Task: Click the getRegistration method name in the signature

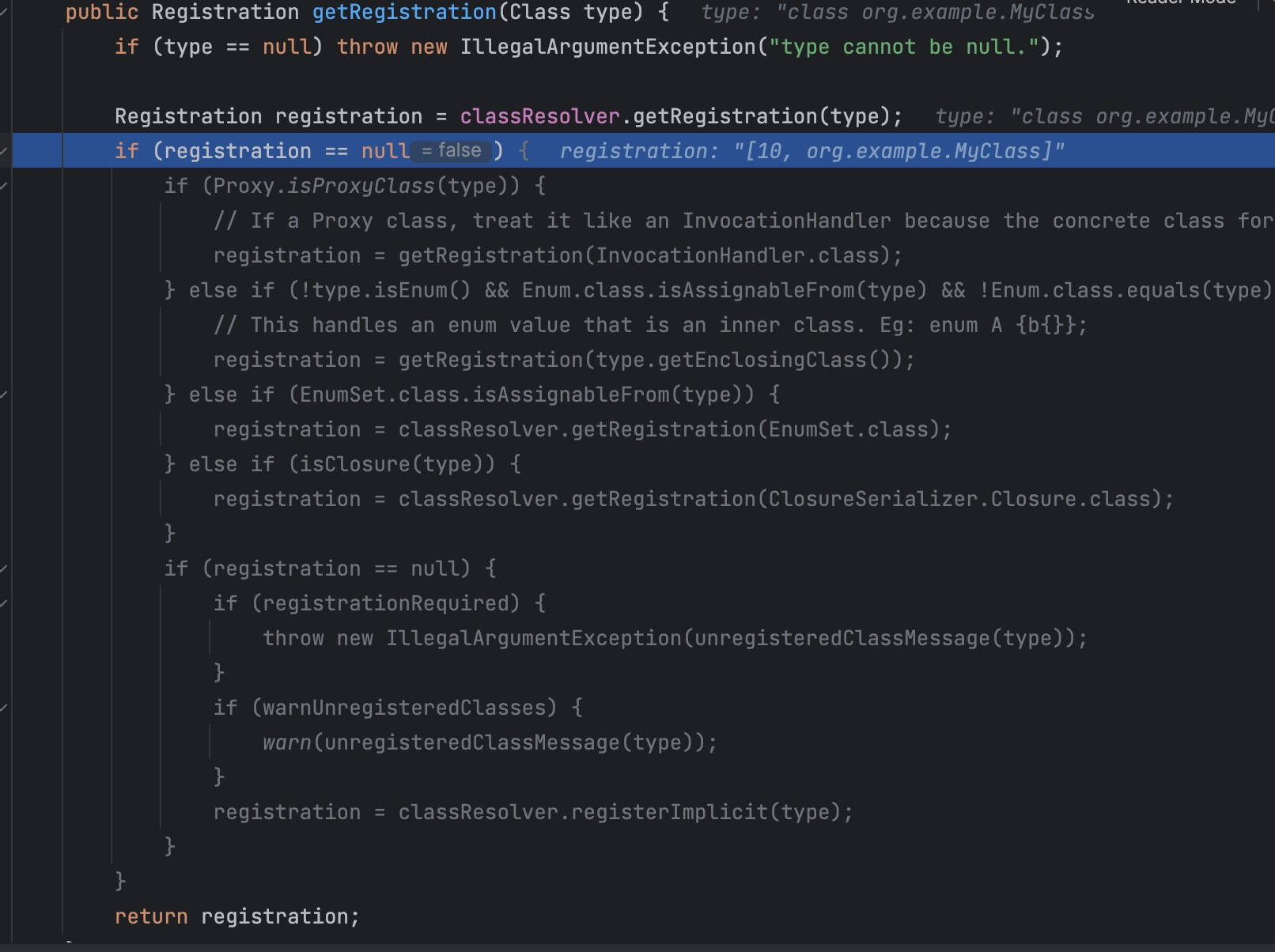Action: [404, 13]
